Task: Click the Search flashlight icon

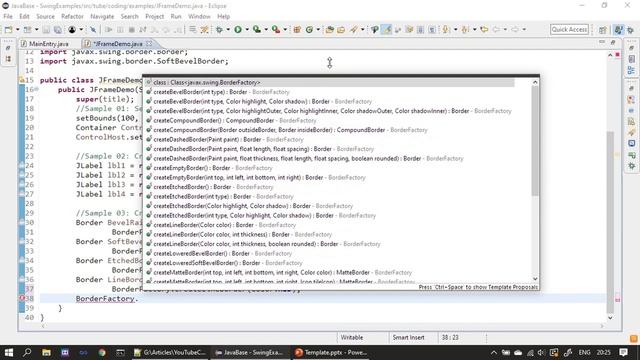Action: (x=353, y=29)
